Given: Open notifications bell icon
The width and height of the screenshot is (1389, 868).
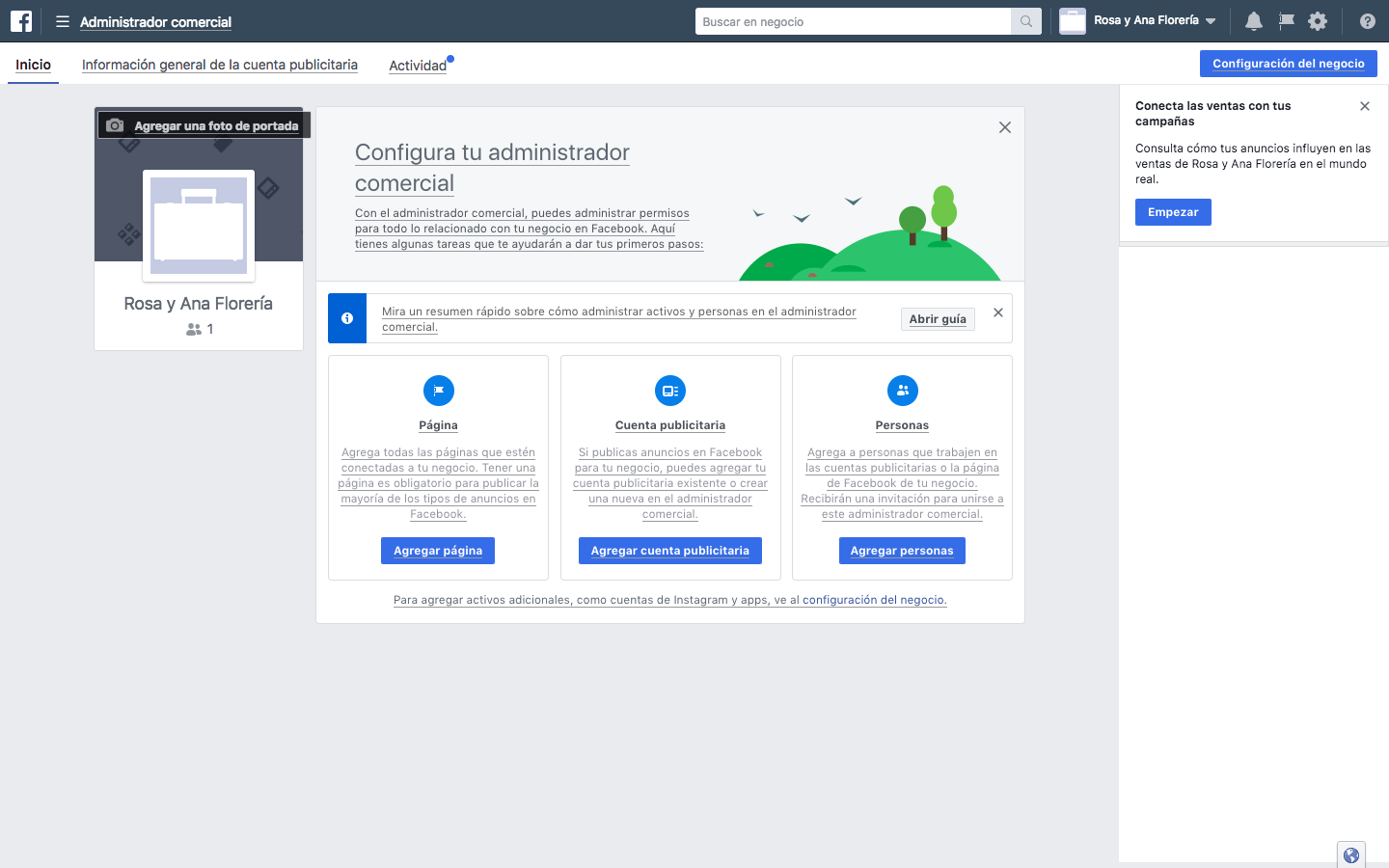Looking at the screenshot, I should [x=1254, y=21].
